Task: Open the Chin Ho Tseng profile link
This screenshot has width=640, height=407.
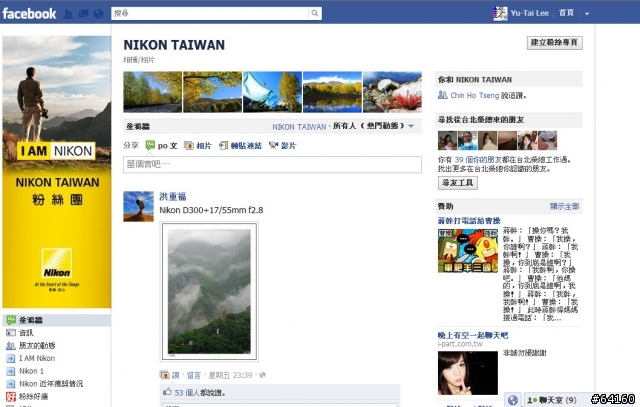Action: (474, 96)
